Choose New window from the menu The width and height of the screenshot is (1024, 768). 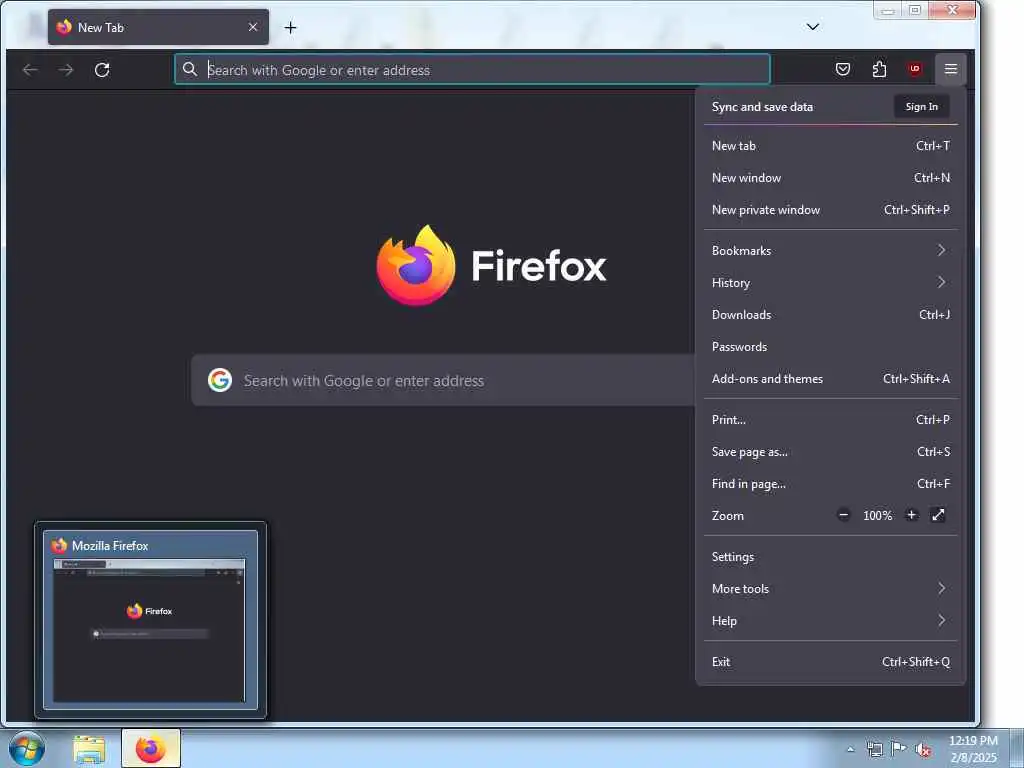pyautogui.click(x=831, y=178)
